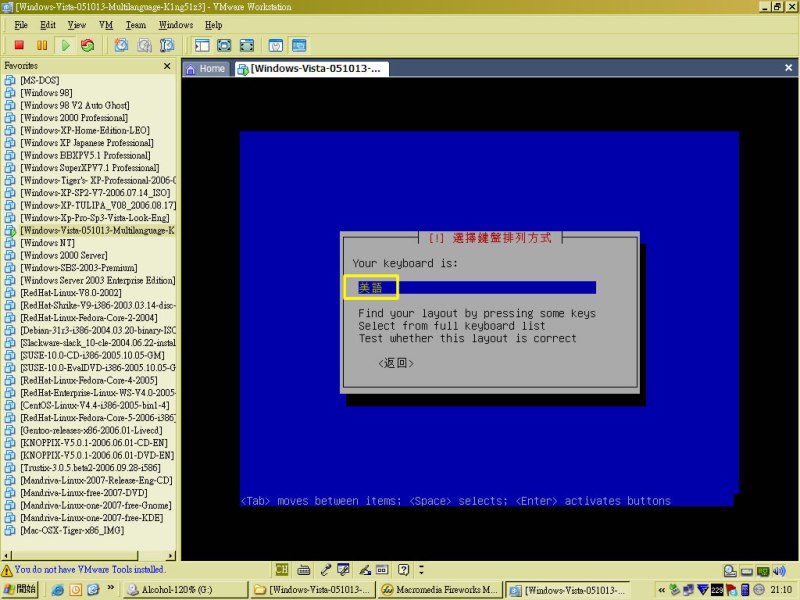Select [Trustix-3.0.5.beta2] favorite
Viewport: 800px width, 600px height.
tap(90, 467)
